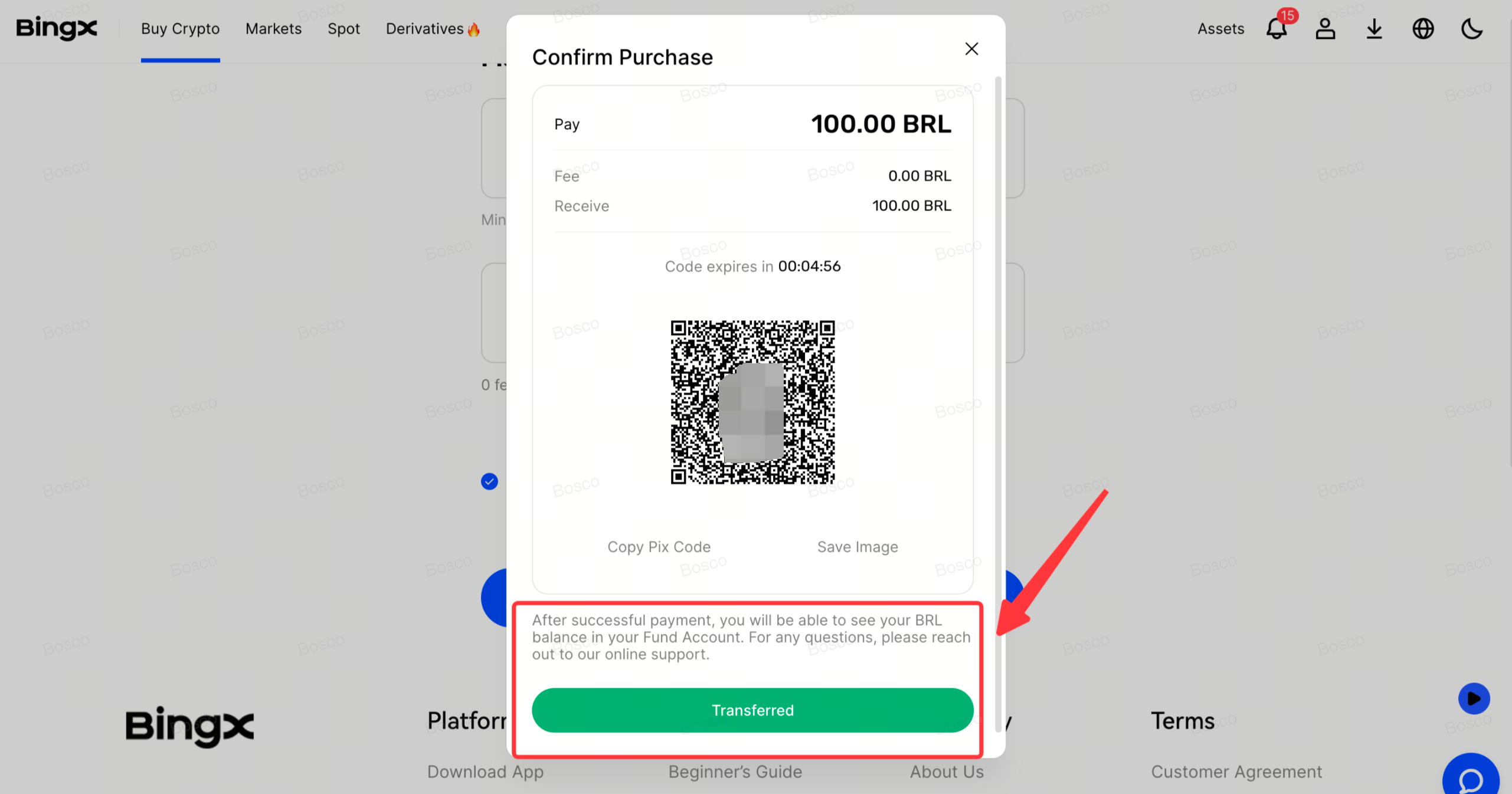Click the download app icon
Viewport: 1512px width, 794px height.
pos(1374,28)
